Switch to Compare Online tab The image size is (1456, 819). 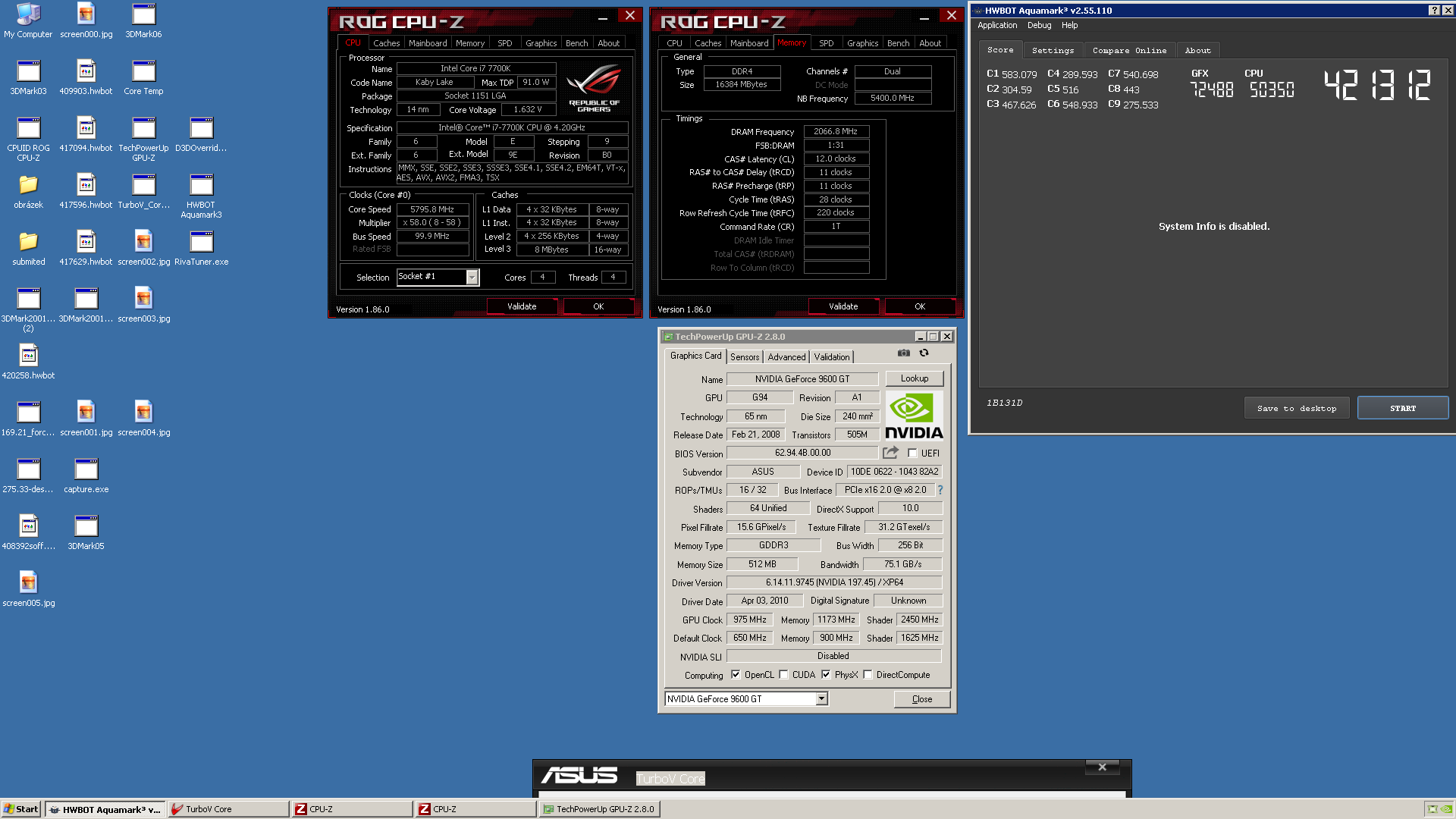coord(1129,50)
